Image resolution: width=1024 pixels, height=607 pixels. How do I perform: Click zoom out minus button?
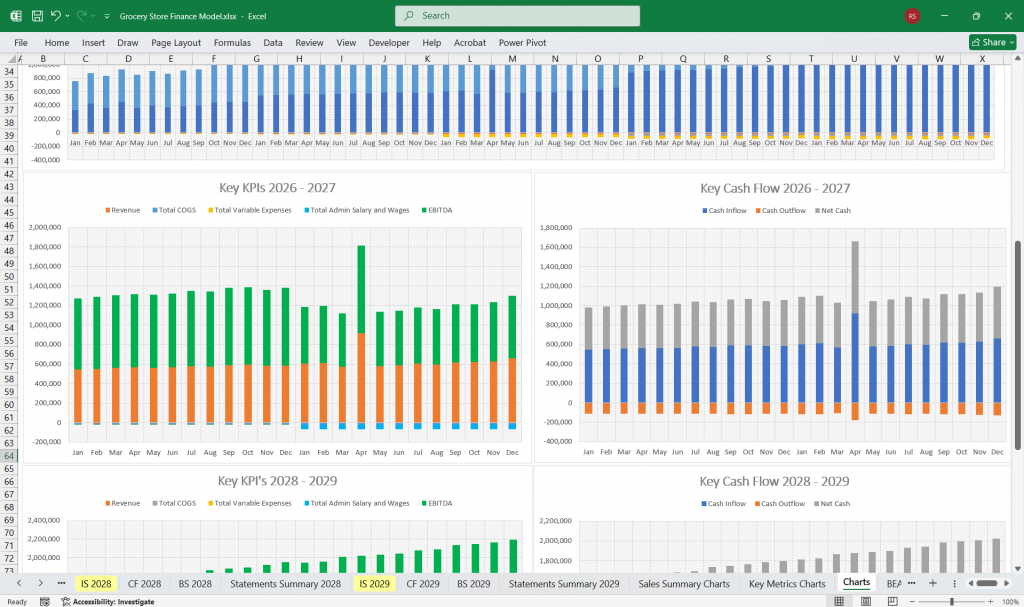pos(911,601)
